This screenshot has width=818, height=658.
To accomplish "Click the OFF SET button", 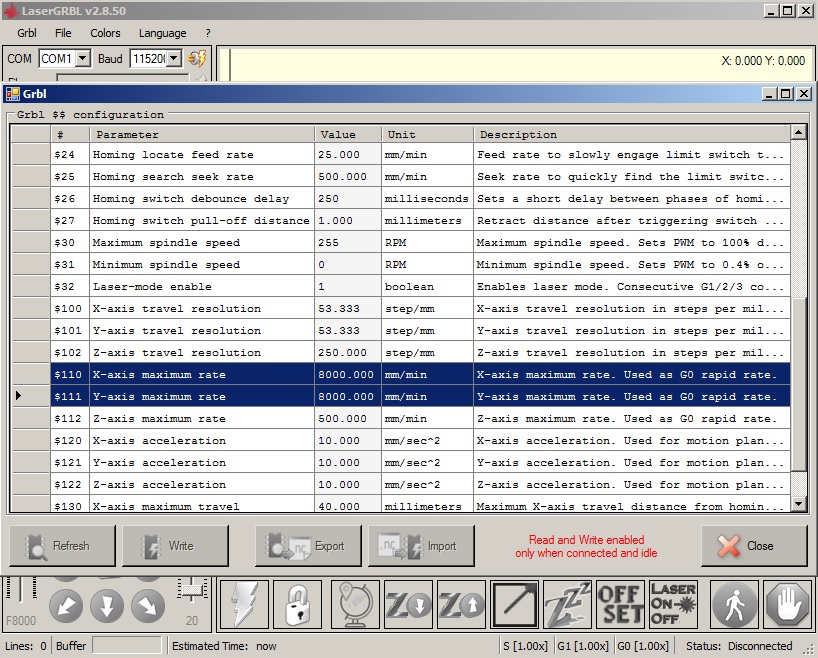I will (620, 604).
